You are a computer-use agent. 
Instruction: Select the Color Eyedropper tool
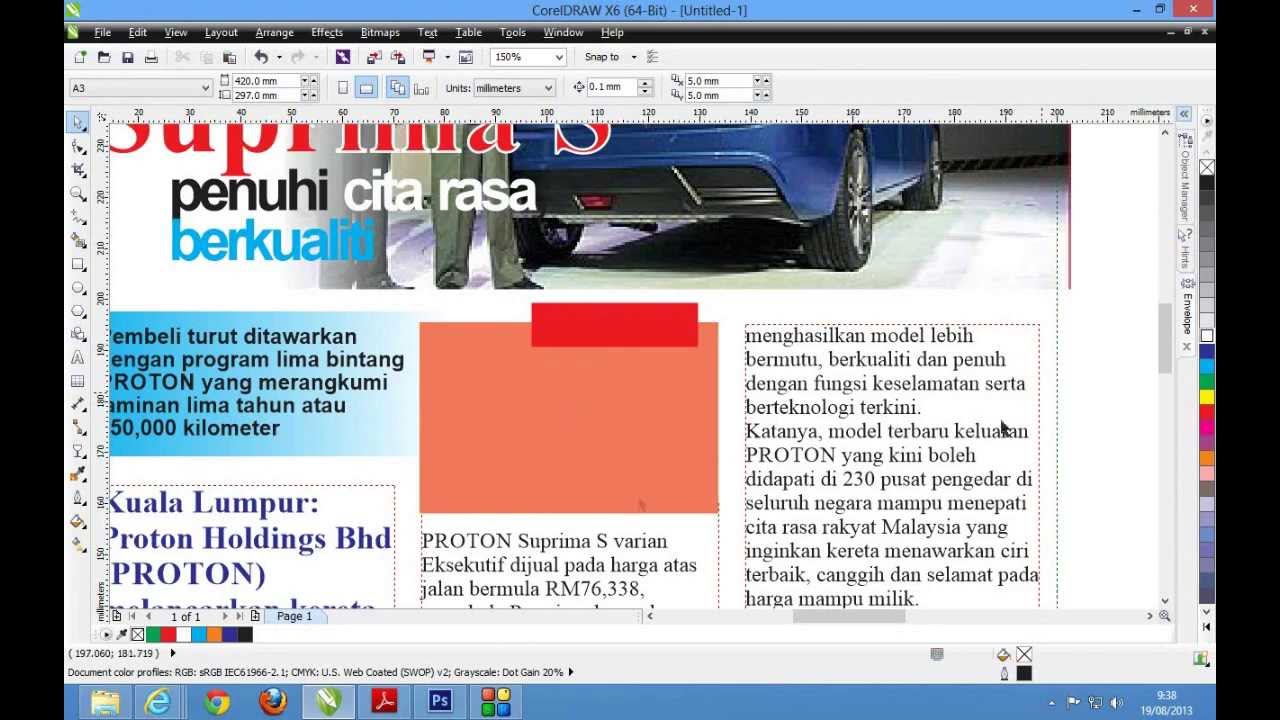pyautogui.click(x=78, y=475)
